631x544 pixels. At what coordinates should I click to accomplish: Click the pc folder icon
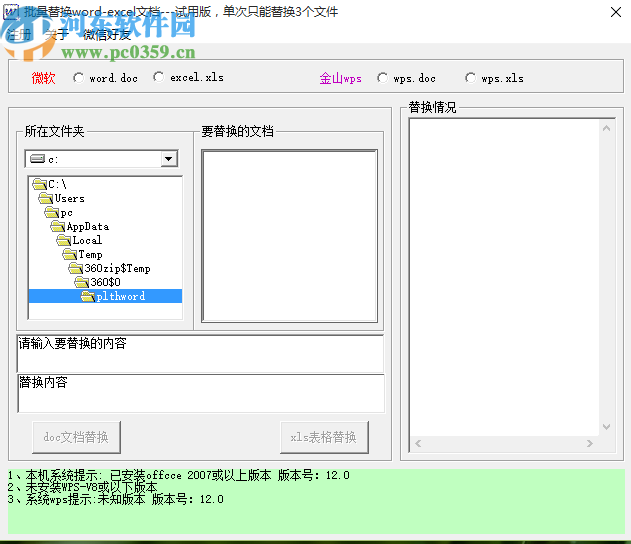tap(52, 212)
